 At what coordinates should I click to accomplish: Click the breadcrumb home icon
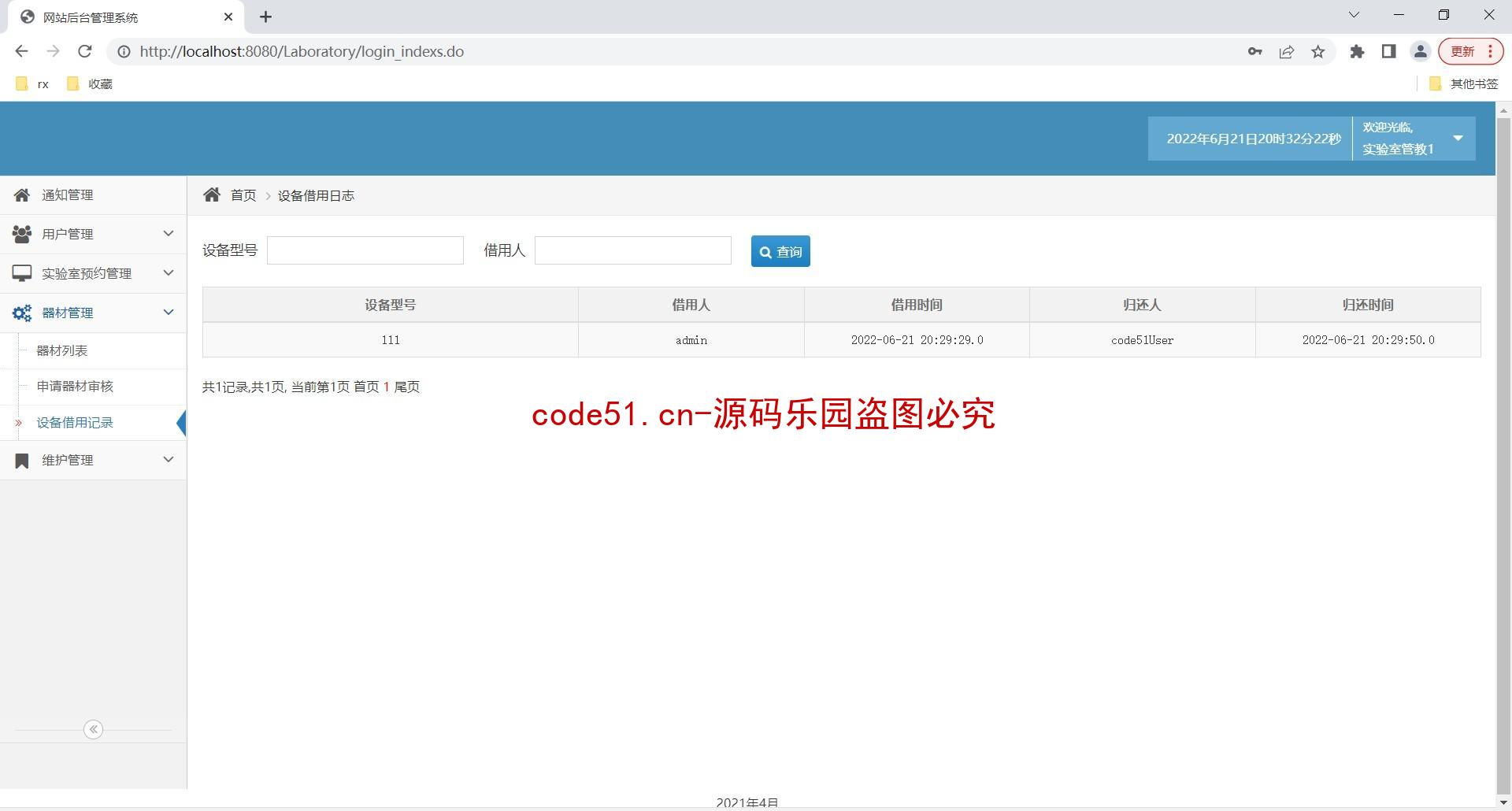[212, 194]
